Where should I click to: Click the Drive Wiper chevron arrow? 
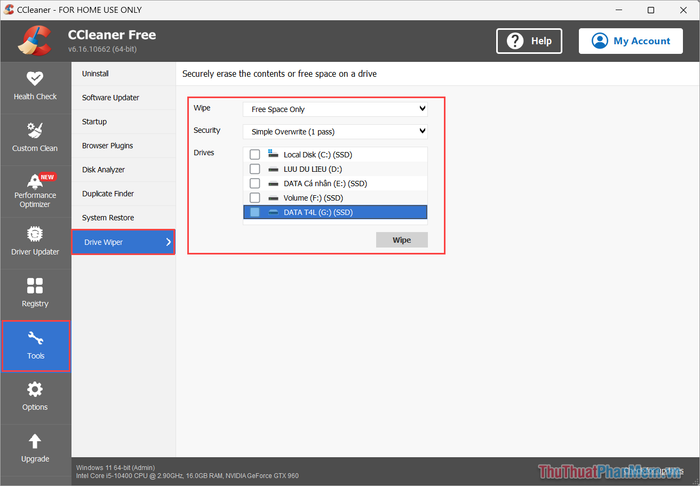click(168, 242)
